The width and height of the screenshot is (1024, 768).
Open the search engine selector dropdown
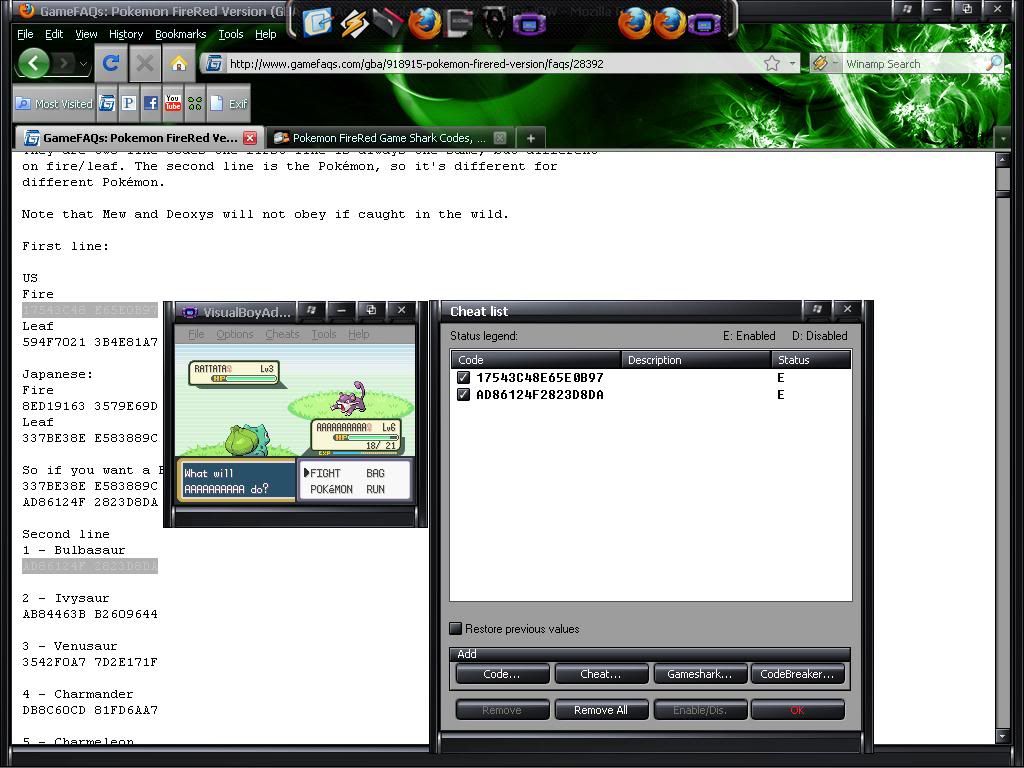tap(824, 63)
